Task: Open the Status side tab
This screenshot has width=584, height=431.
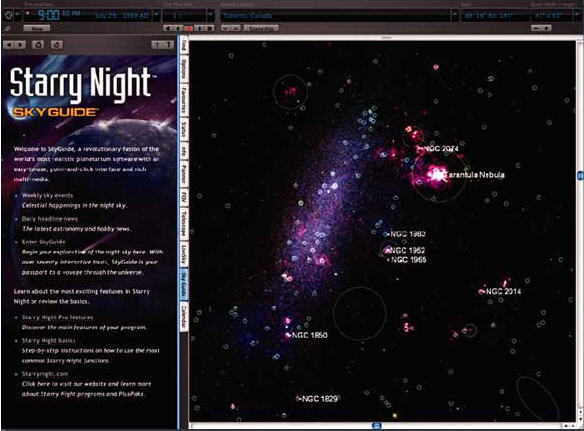Action: [184, 129]
